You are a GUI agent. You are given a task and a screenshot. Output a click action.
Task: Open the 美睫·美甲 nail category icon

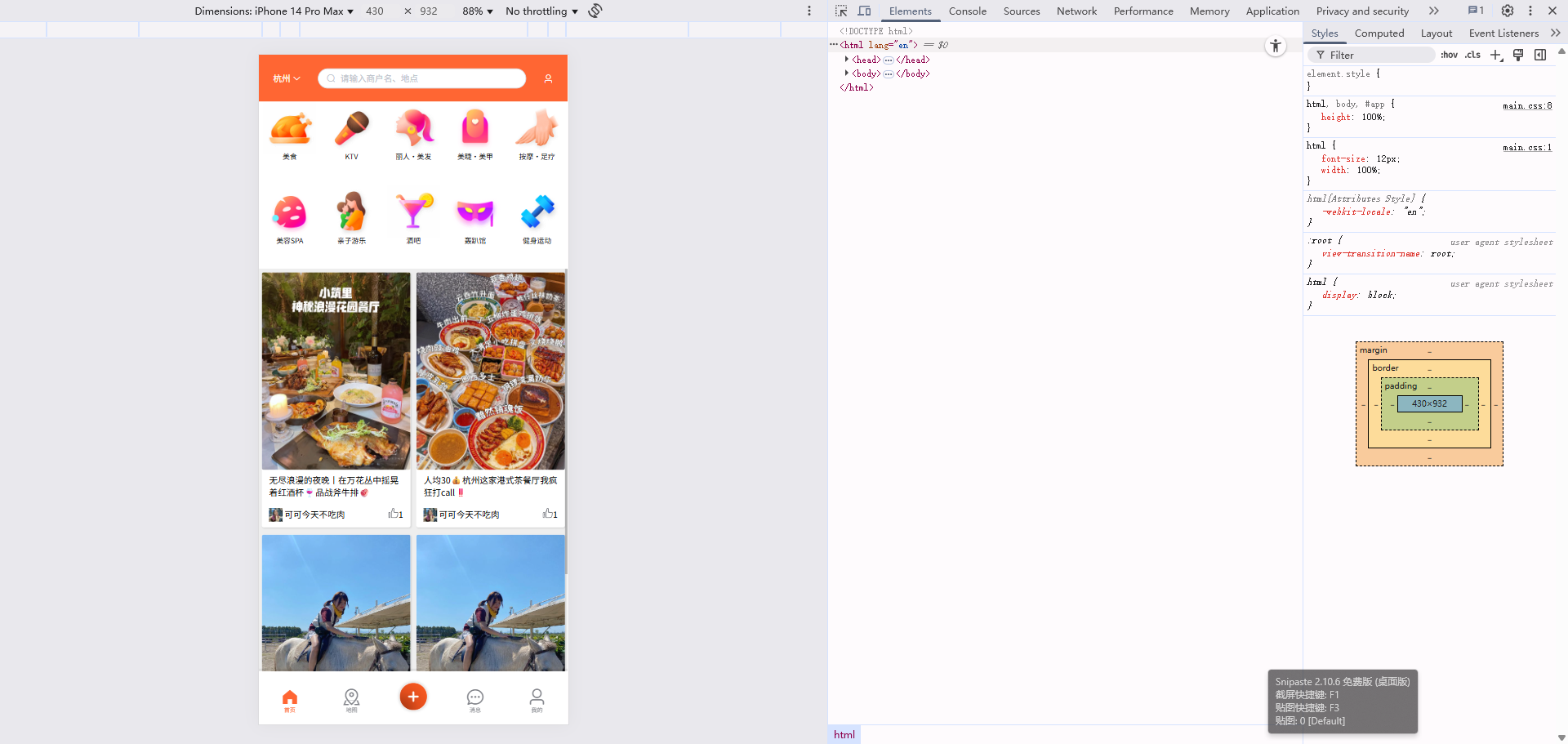pos(474,129)
